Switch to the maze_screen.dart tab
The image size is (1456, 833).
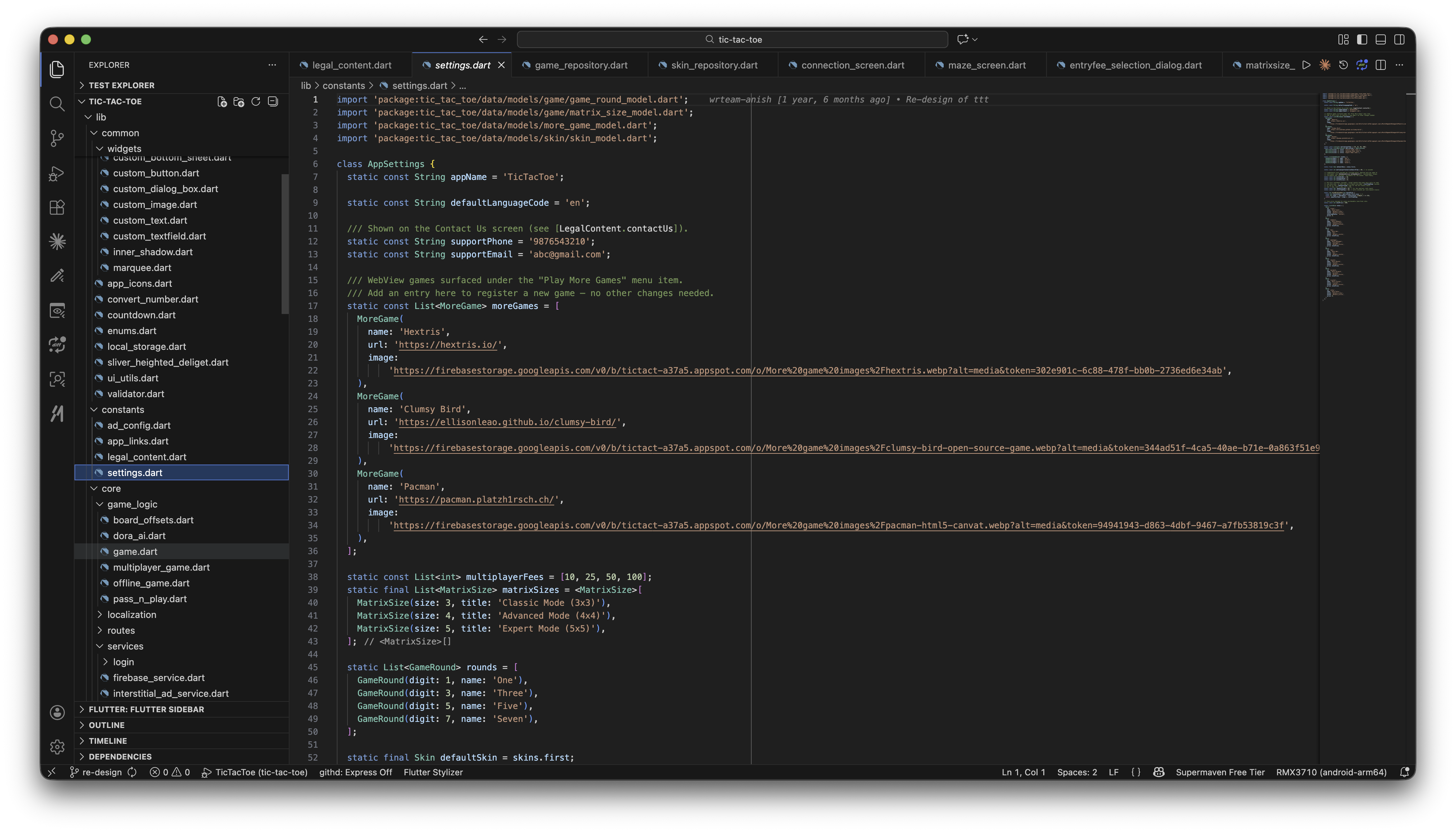coord(986,65)
